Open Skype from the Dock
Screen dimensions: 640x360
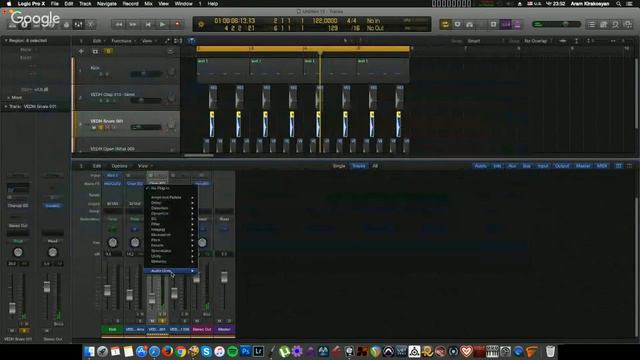pyautogui.click(x=206, y=351)
